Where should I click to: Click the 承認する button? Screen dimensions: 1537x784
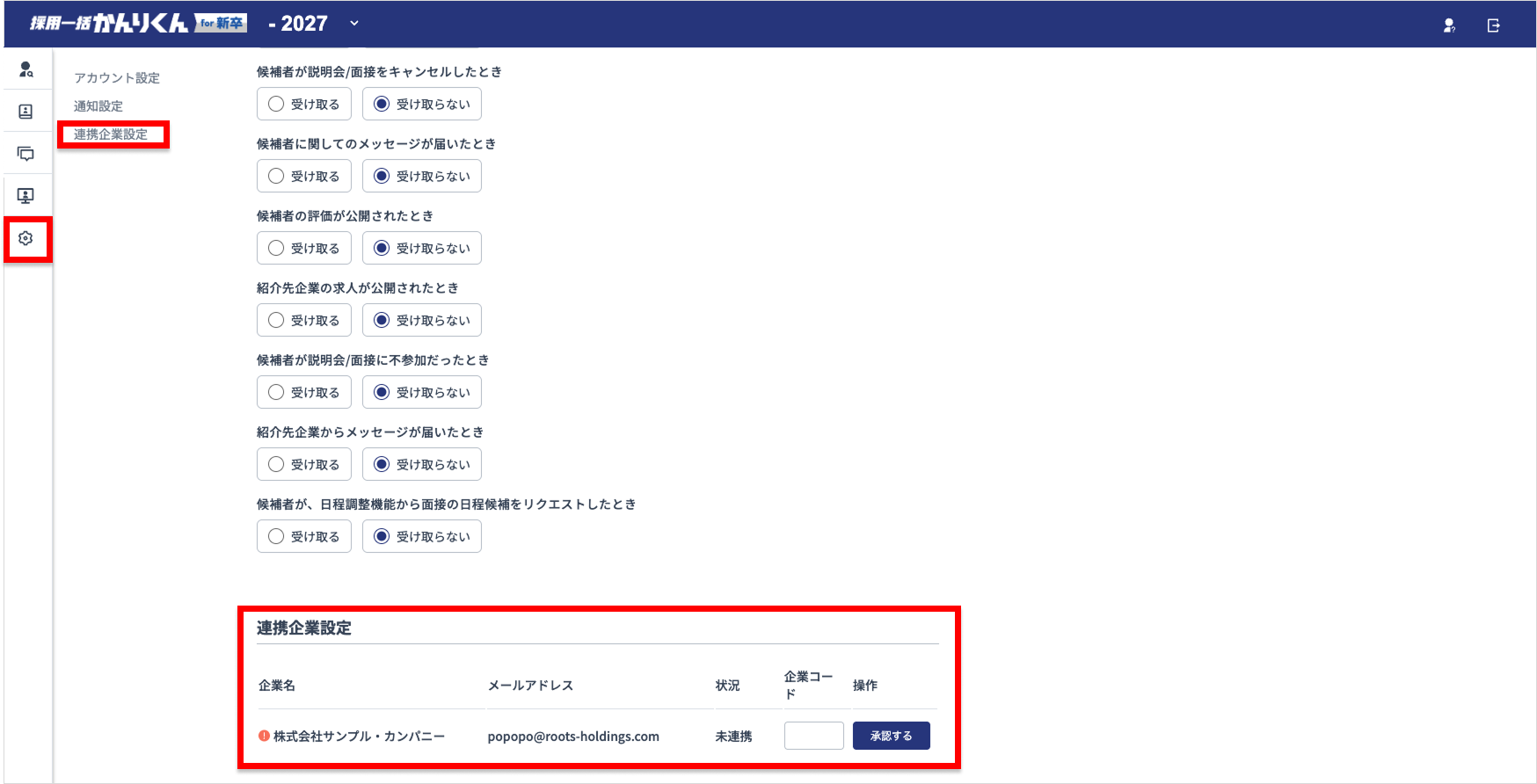pos(892,736)
